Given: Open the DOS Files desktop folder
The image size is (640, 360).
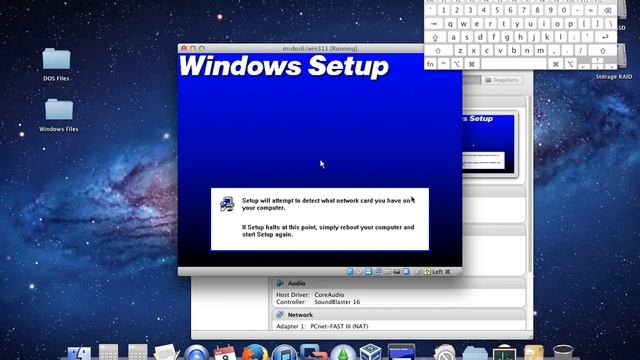Looking at the screenshot, I should (56, 59).
